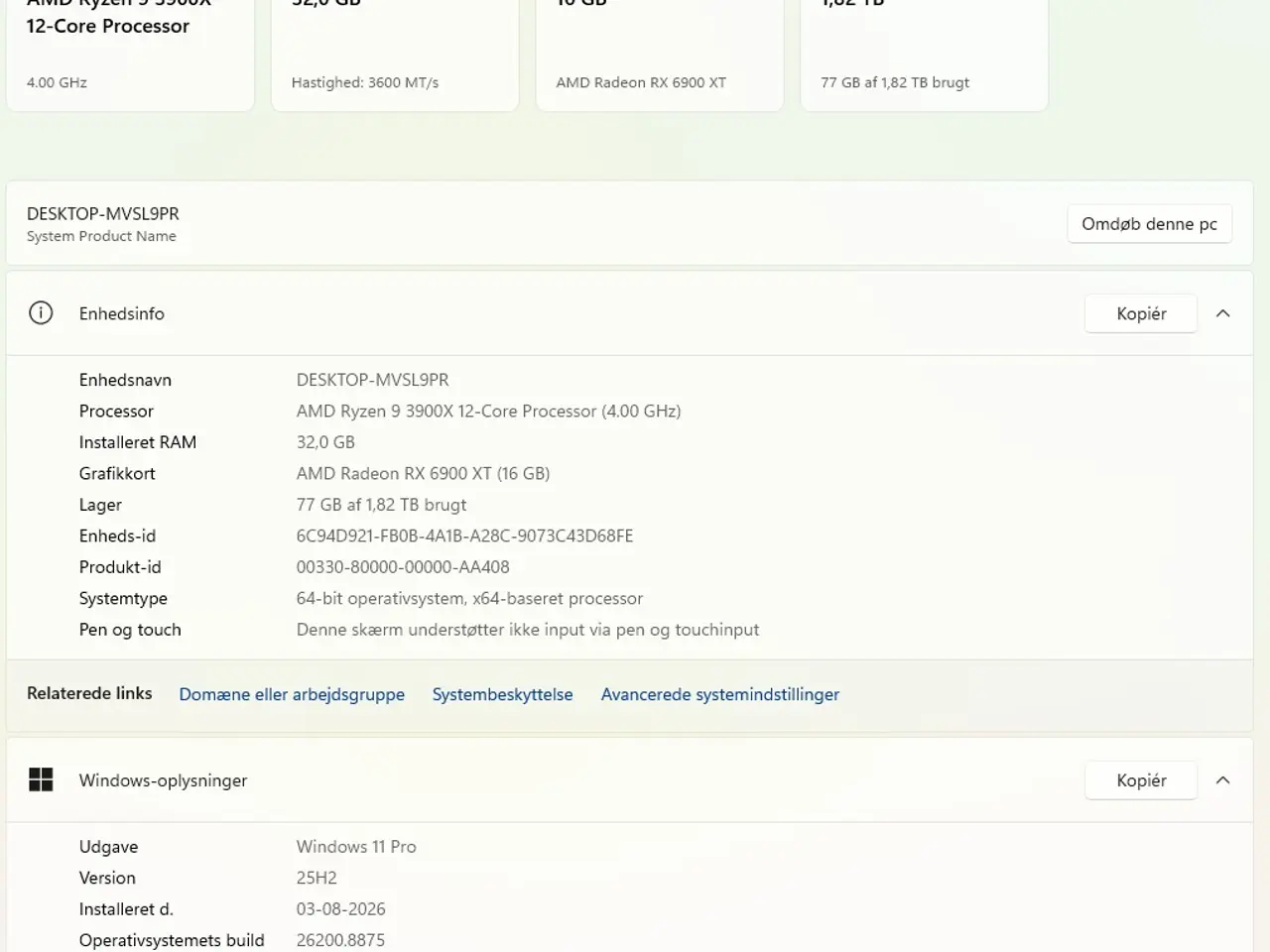Click the Enhedsnavn label

pos(125,380)
